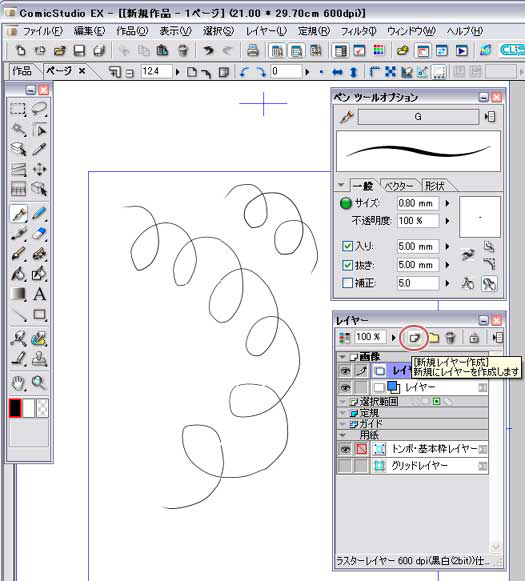Image resolution: width=525 pixels, height=581 pixels.
Task: Select the move layer tool
Action: pyautogui.click(x=39, y=170)
